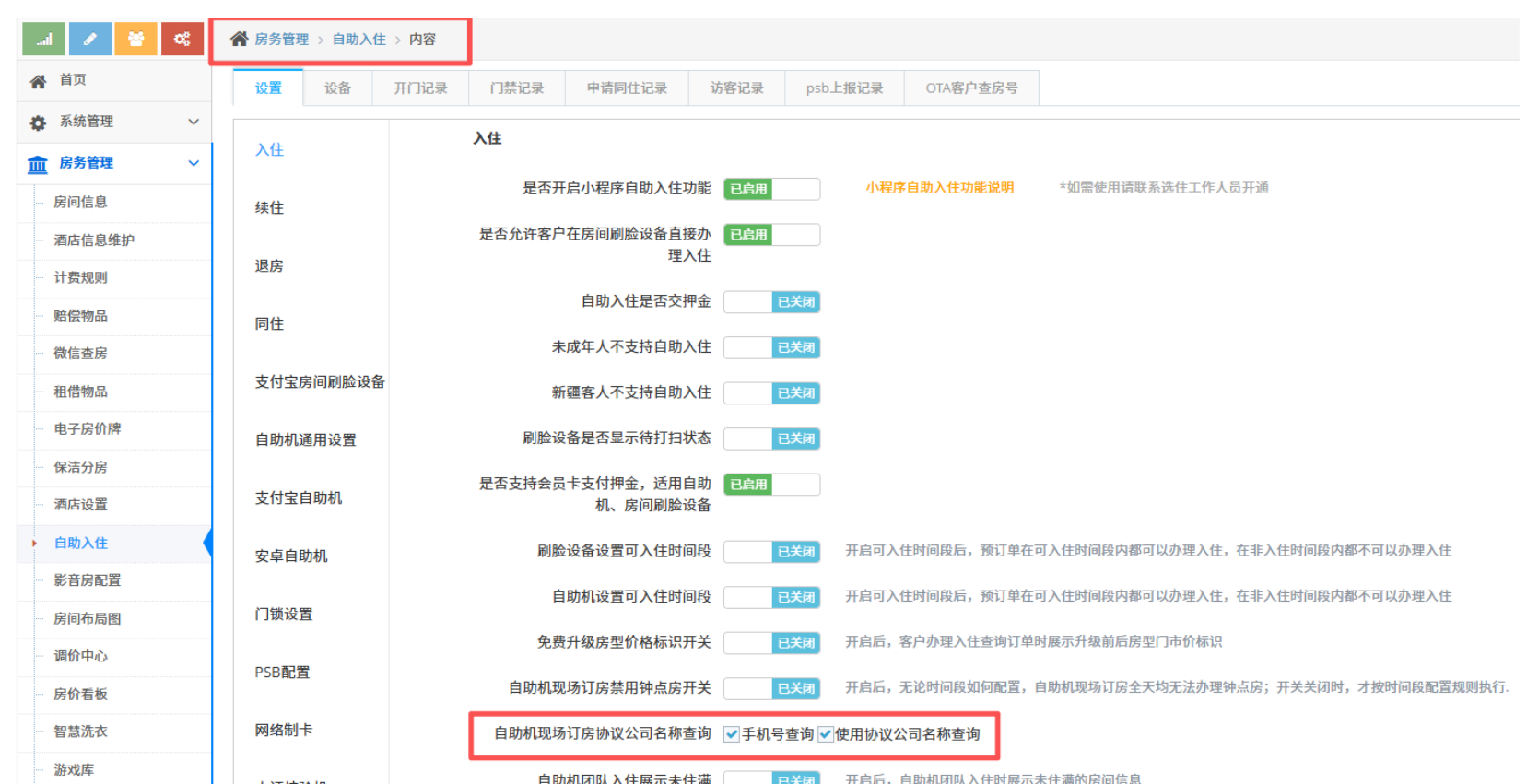Toggle 是否允许客户在房间刷脸设备直接办理入住 switch
Viewport: 1539px width, 784px height.
click(771, 235)
